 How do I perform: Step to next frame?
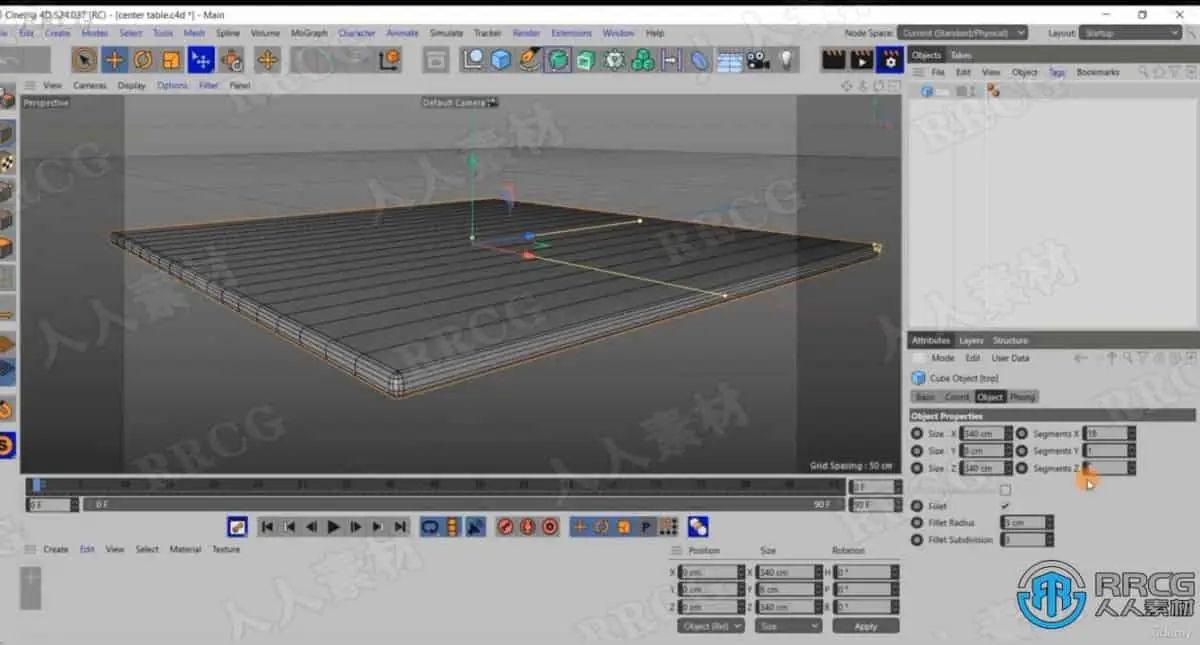point(356,526)
